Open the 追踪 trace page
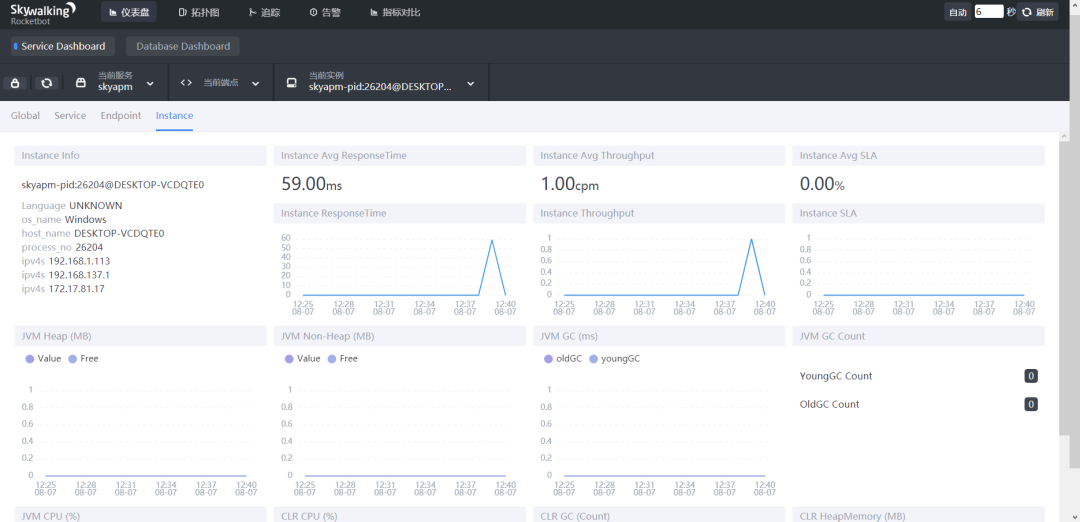 pyautogui.click(x=264, y=13)
